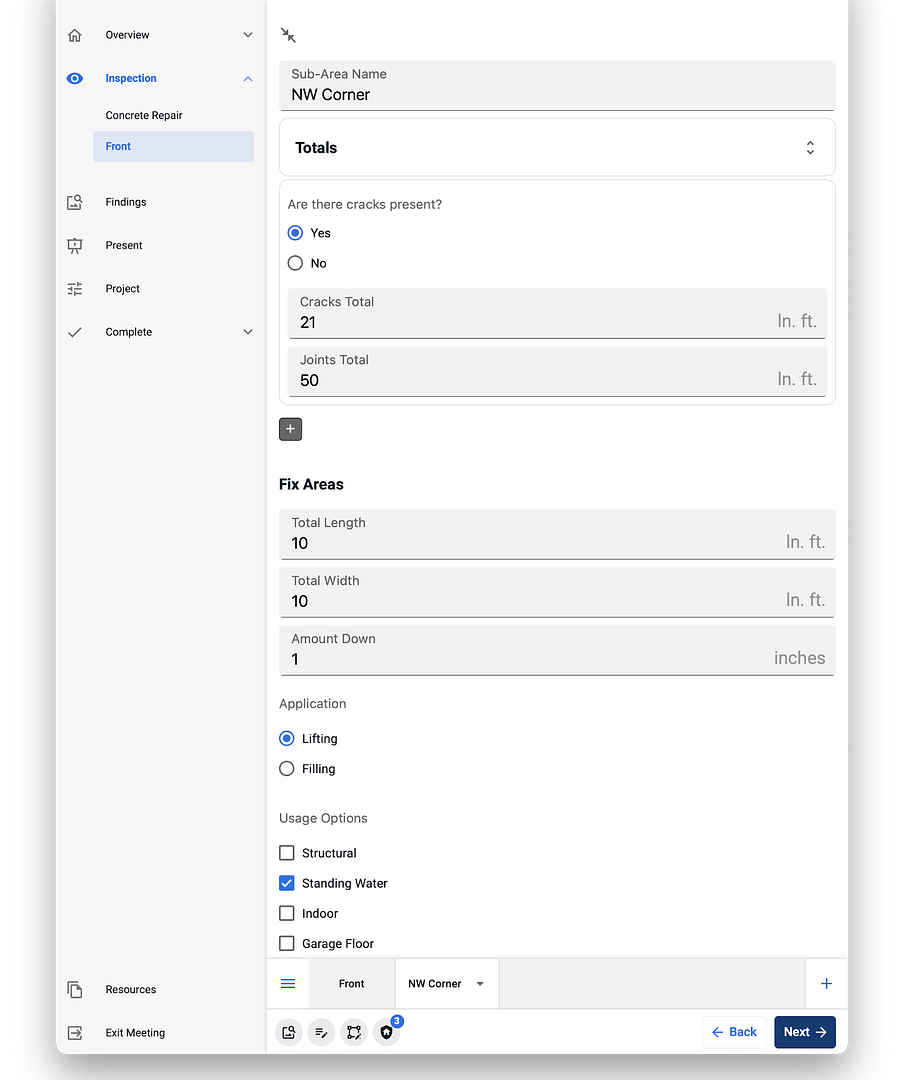Screen dimensions: 904x1080
Task: Click the Back button
Action: 734,1032
